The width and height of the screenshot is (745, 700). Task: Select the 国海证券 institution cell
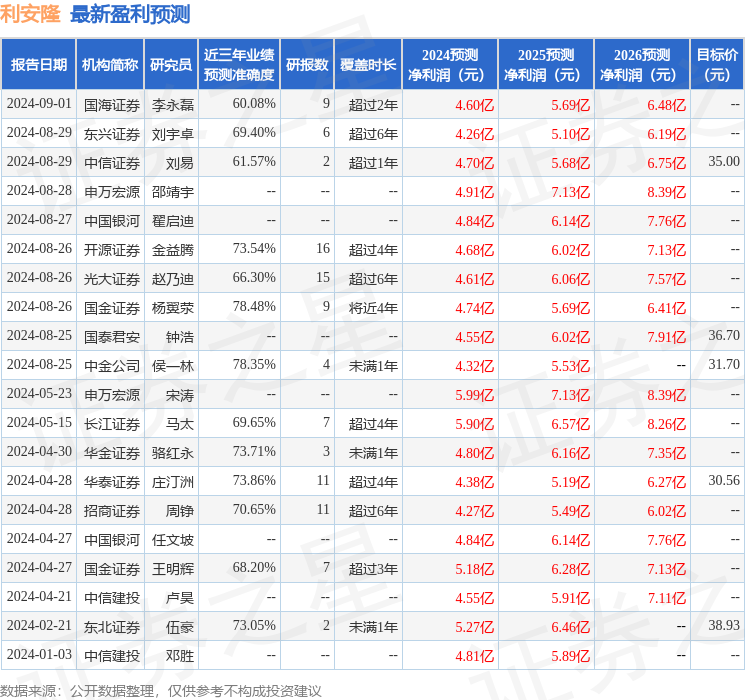112,105
